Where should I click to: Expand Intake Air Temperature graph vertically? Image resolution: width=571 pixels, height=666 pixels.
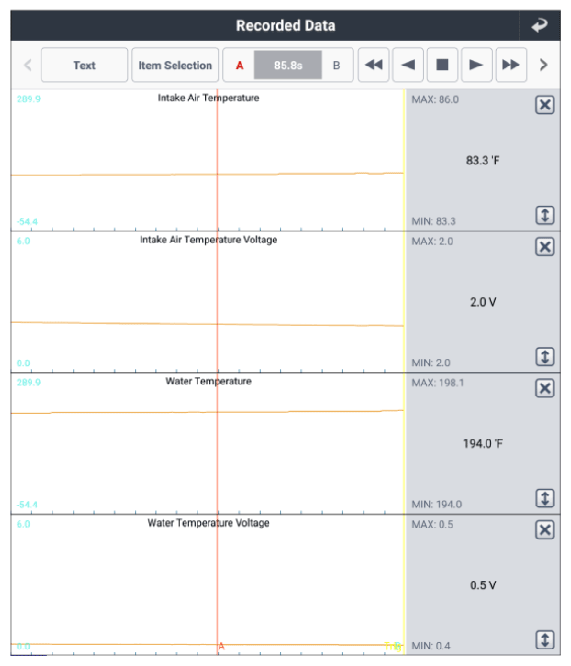[545, 215]
